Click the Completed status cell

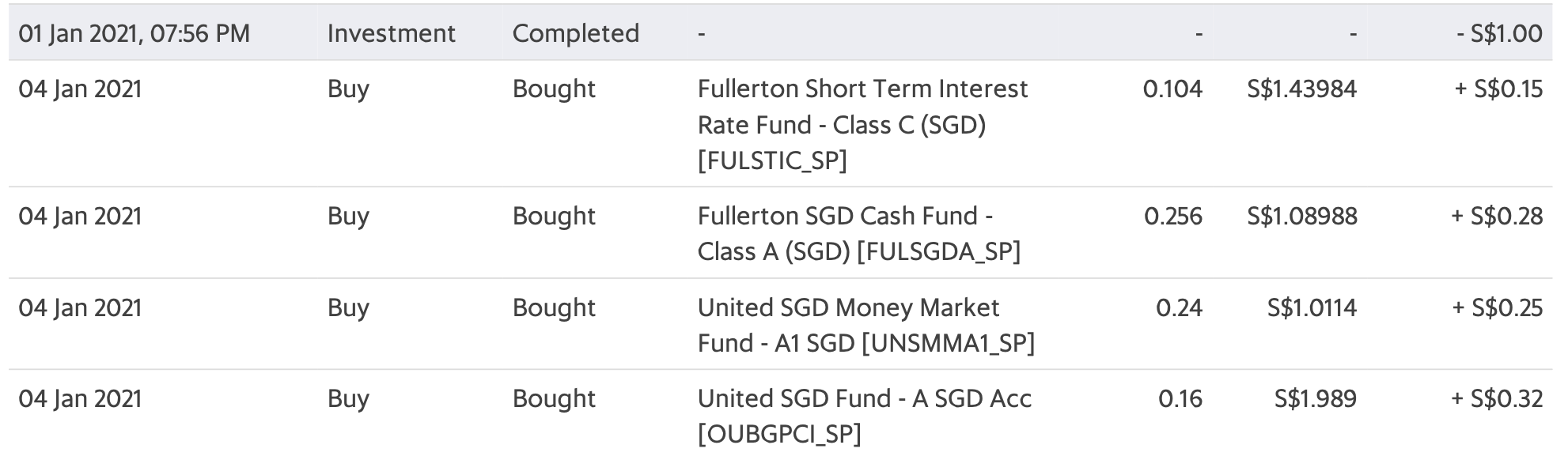pos(575,33)
